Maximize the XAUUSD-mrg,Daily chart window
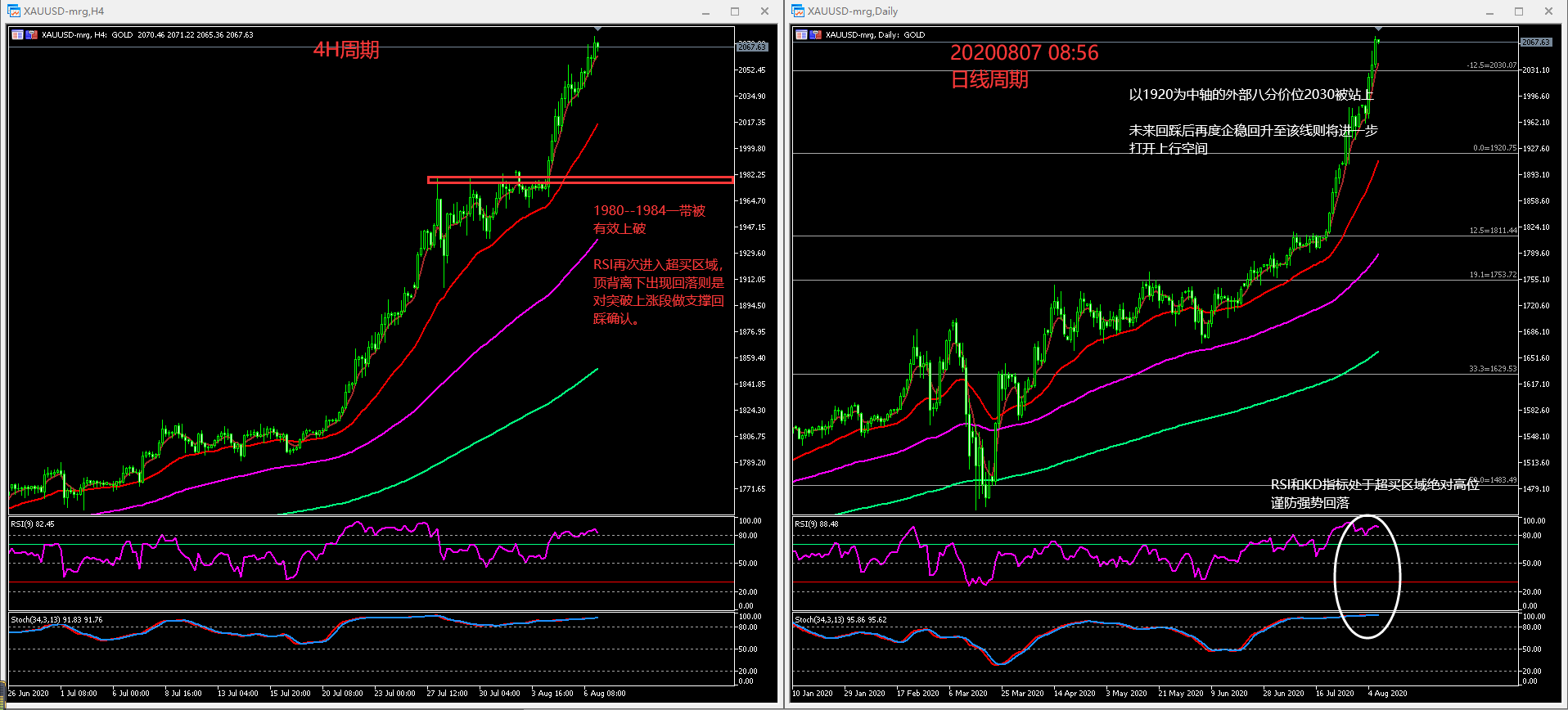This screenshot has width=1568, height=710. tap(1519, 11)
